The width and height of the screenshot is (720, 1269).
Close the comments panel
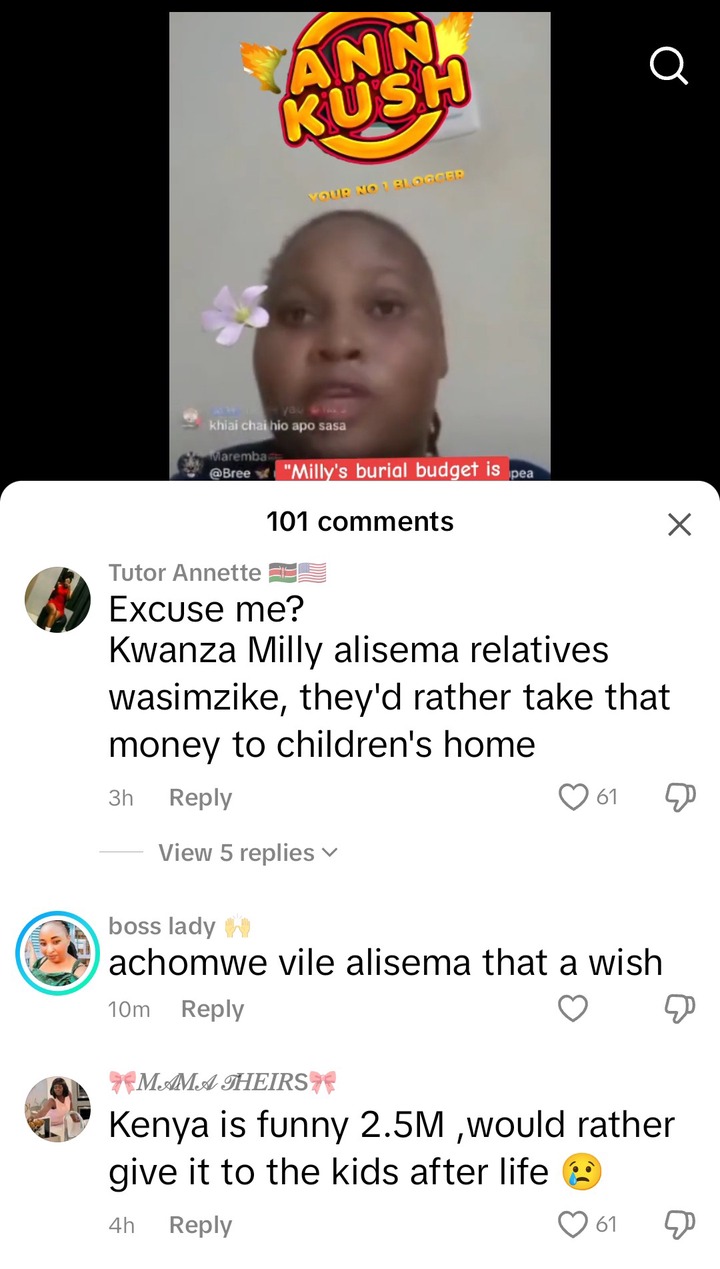click(679, 524)
